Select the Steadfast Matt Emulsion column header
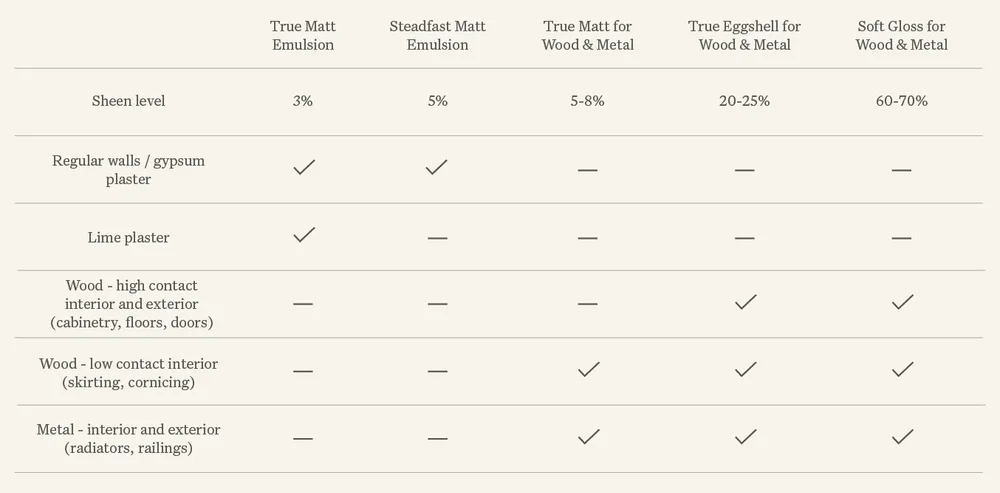Screen dimensions: 1000x493 [438, 35]
